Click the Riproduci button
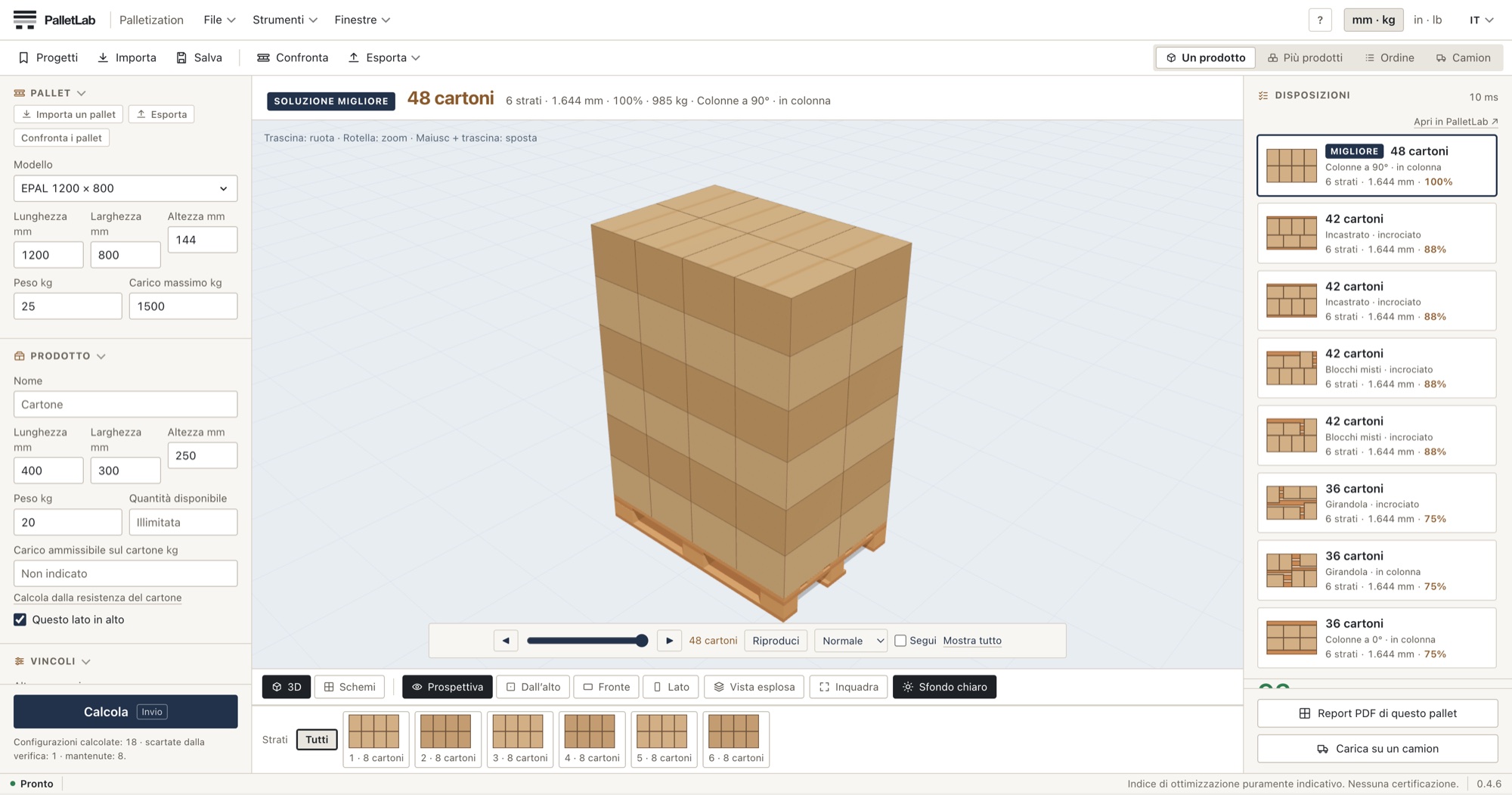This screenshot has width=1512, height=795. tap(776, 641)
